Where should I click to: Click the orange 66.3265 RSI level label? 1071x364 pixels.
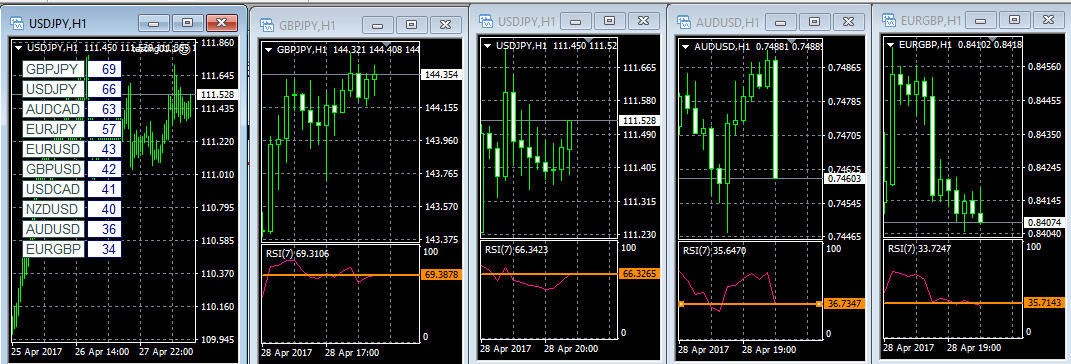tap(639, 273)
